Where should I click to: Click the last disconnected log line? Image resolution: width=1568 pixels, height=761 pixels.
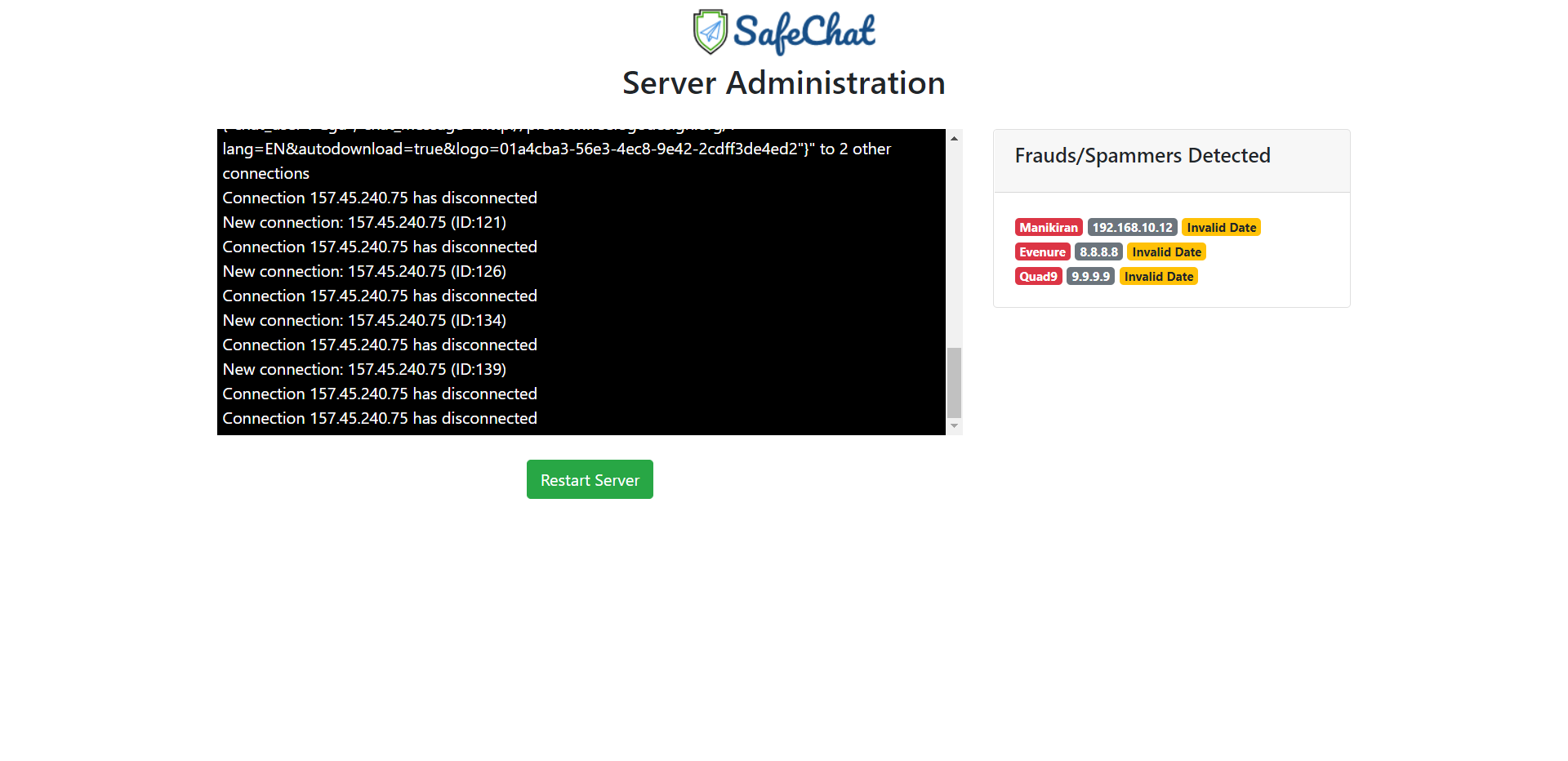tap(380, 418)
